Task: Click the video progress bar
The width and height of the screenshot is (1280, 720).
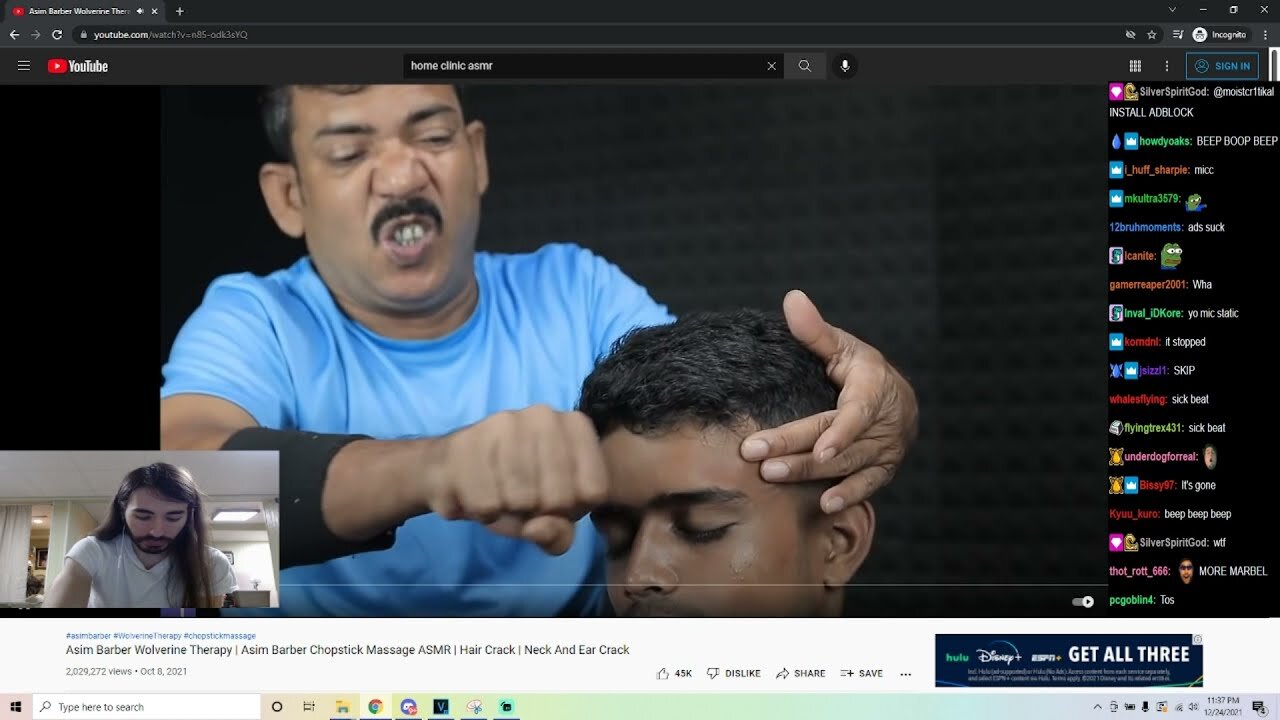Action: 692,584
